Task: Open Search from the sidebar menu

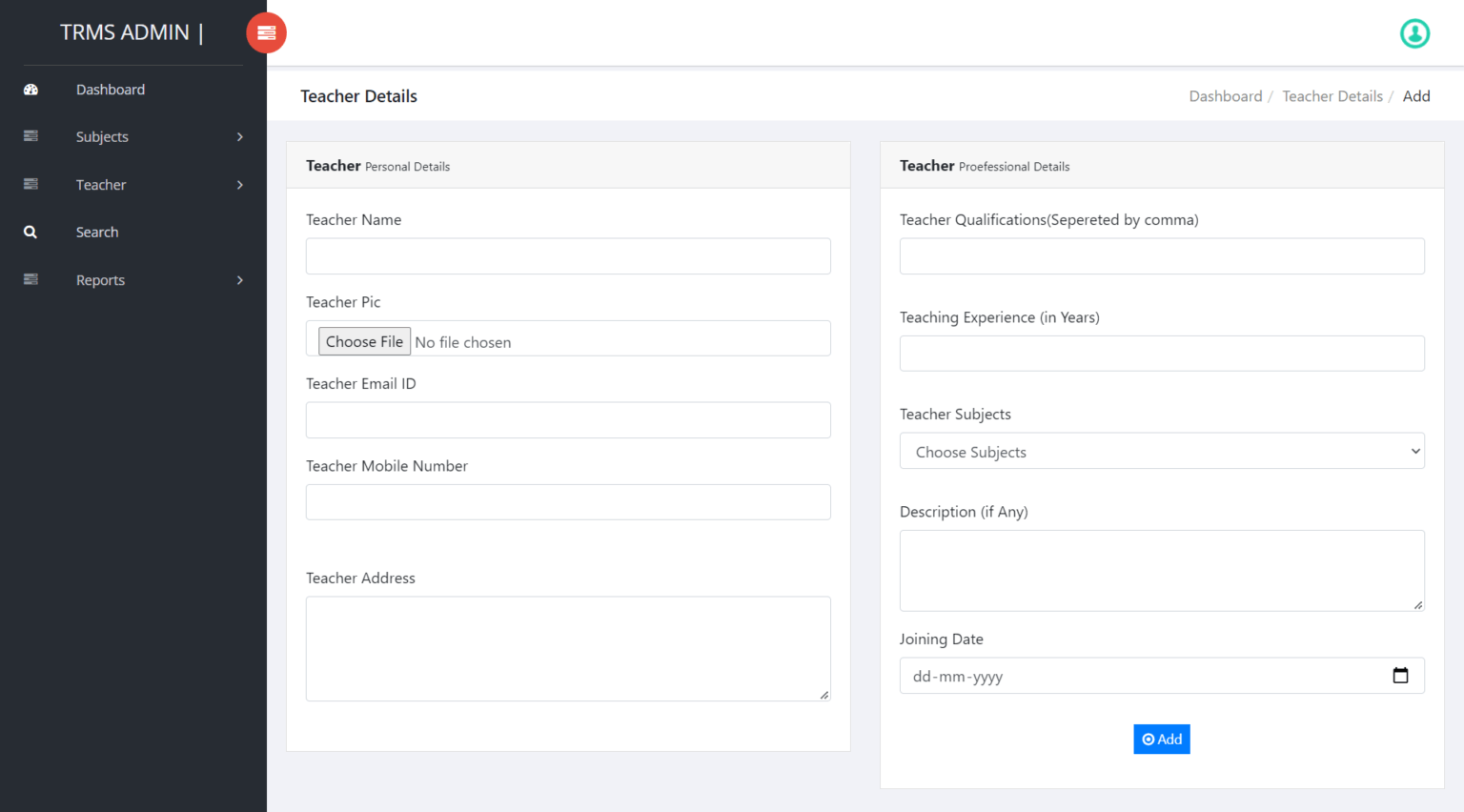Action: click(97, 233)
